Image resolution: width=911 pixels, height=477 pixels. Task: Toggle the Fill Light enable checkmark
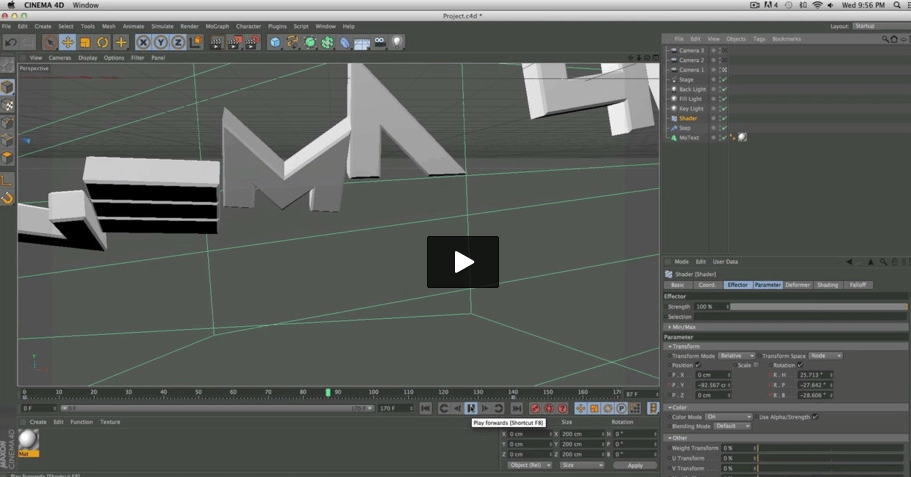tap(725, 99)
